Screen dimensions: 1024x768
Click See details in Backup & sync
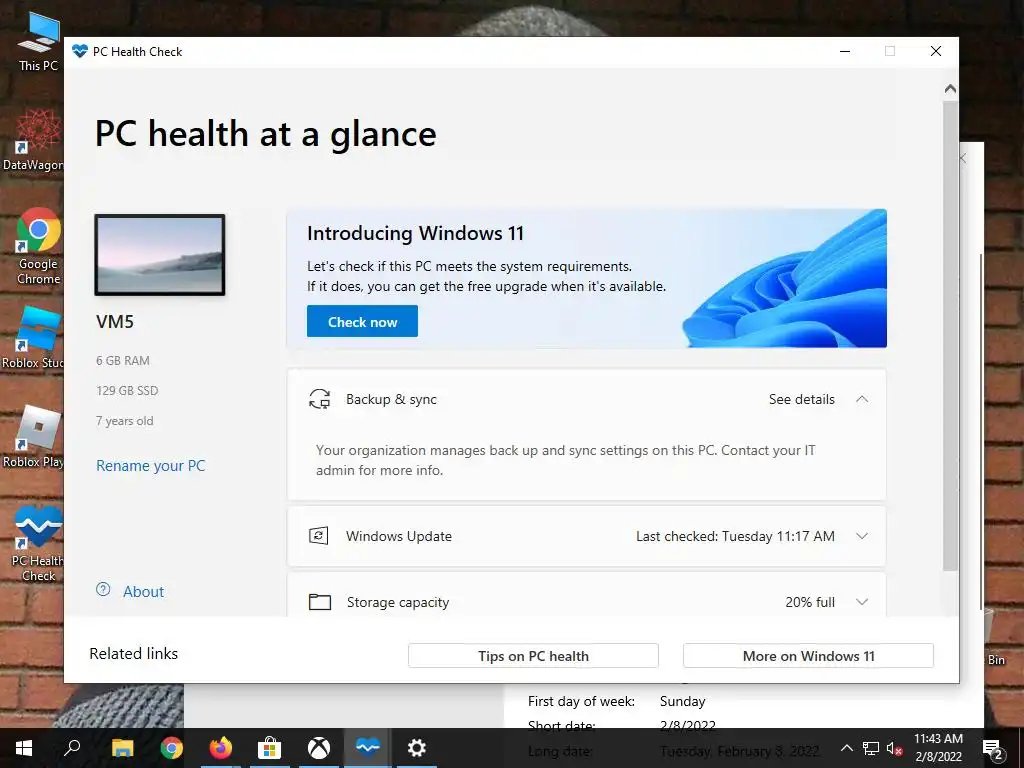pyautogui.click(x=801, y=399)
